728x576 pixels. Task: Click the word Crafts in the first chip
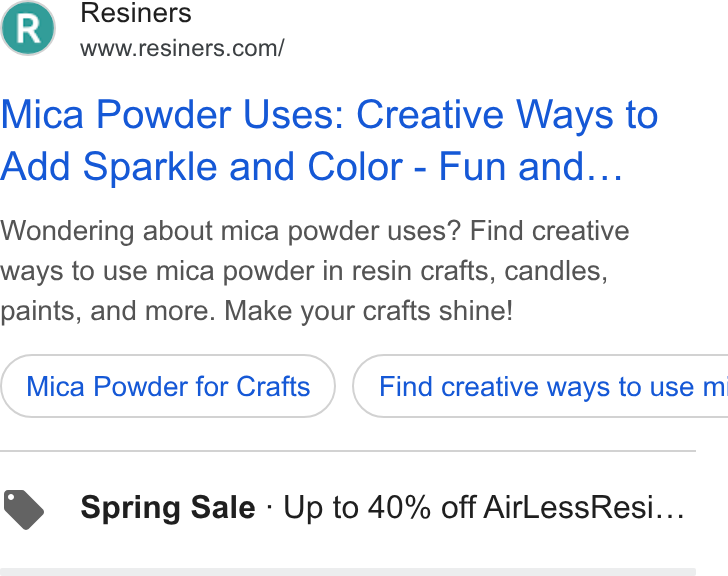[273, 386]
